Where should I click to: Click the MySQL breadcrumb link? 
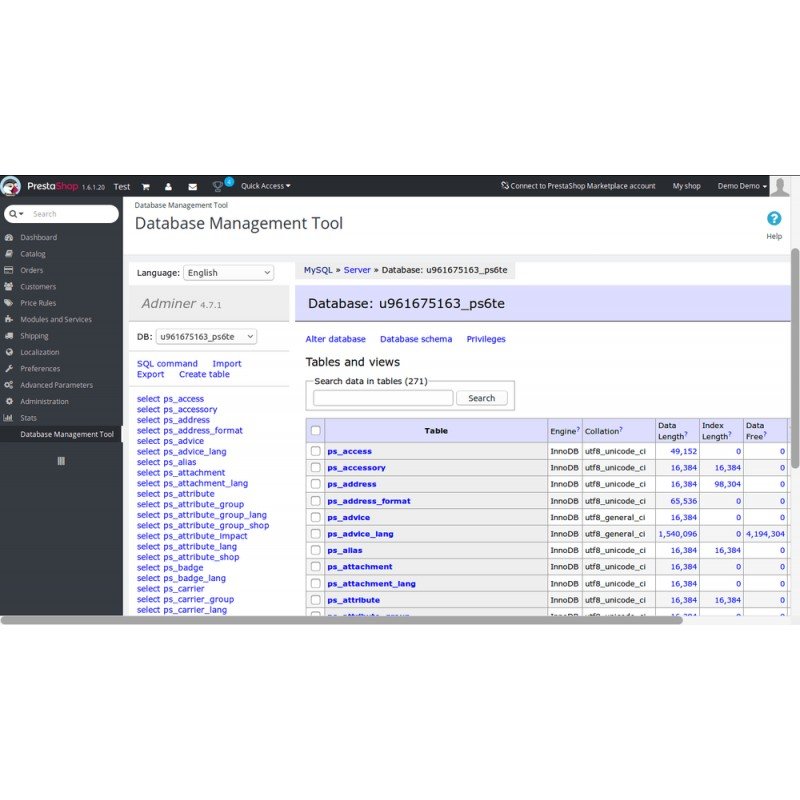[318, 270]
